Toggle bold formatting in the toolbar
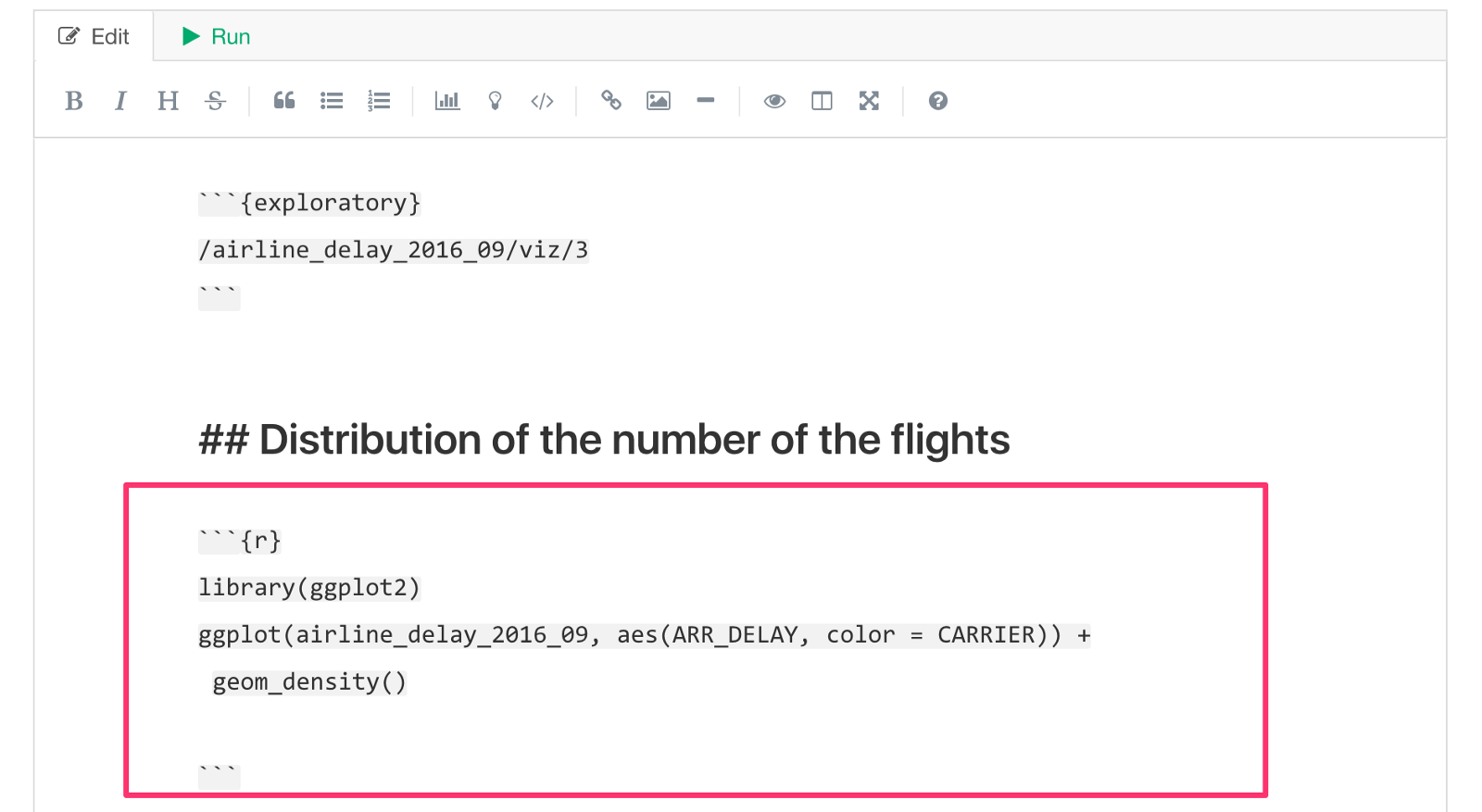1482x812 pixels. point(74,101)
